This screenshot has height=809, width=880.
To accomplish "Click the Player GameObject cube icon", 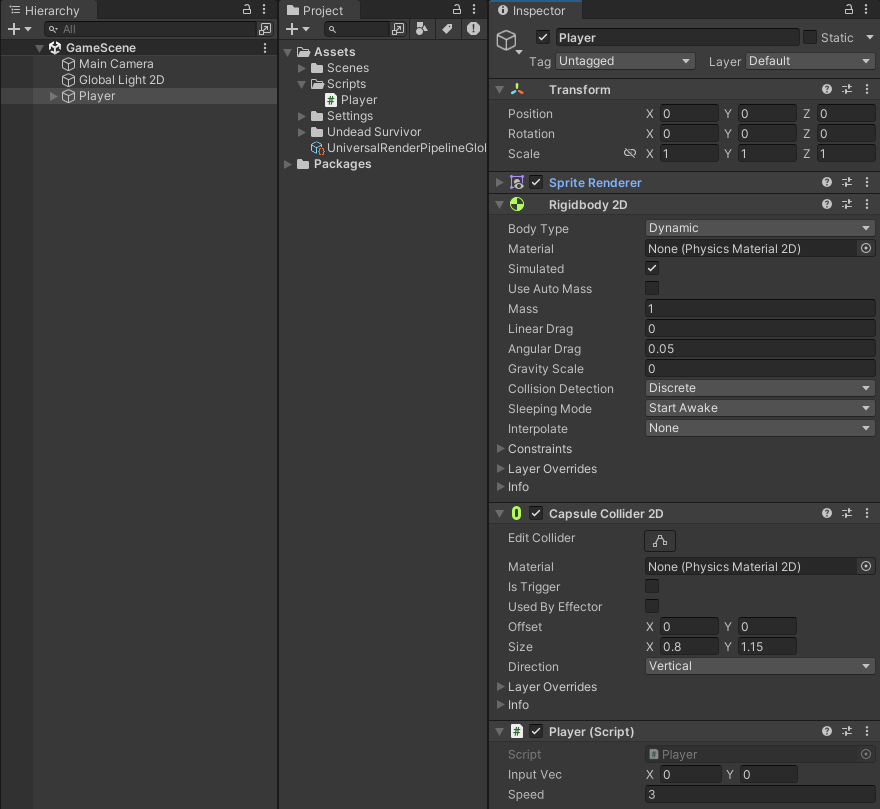I will coord(507,40).
